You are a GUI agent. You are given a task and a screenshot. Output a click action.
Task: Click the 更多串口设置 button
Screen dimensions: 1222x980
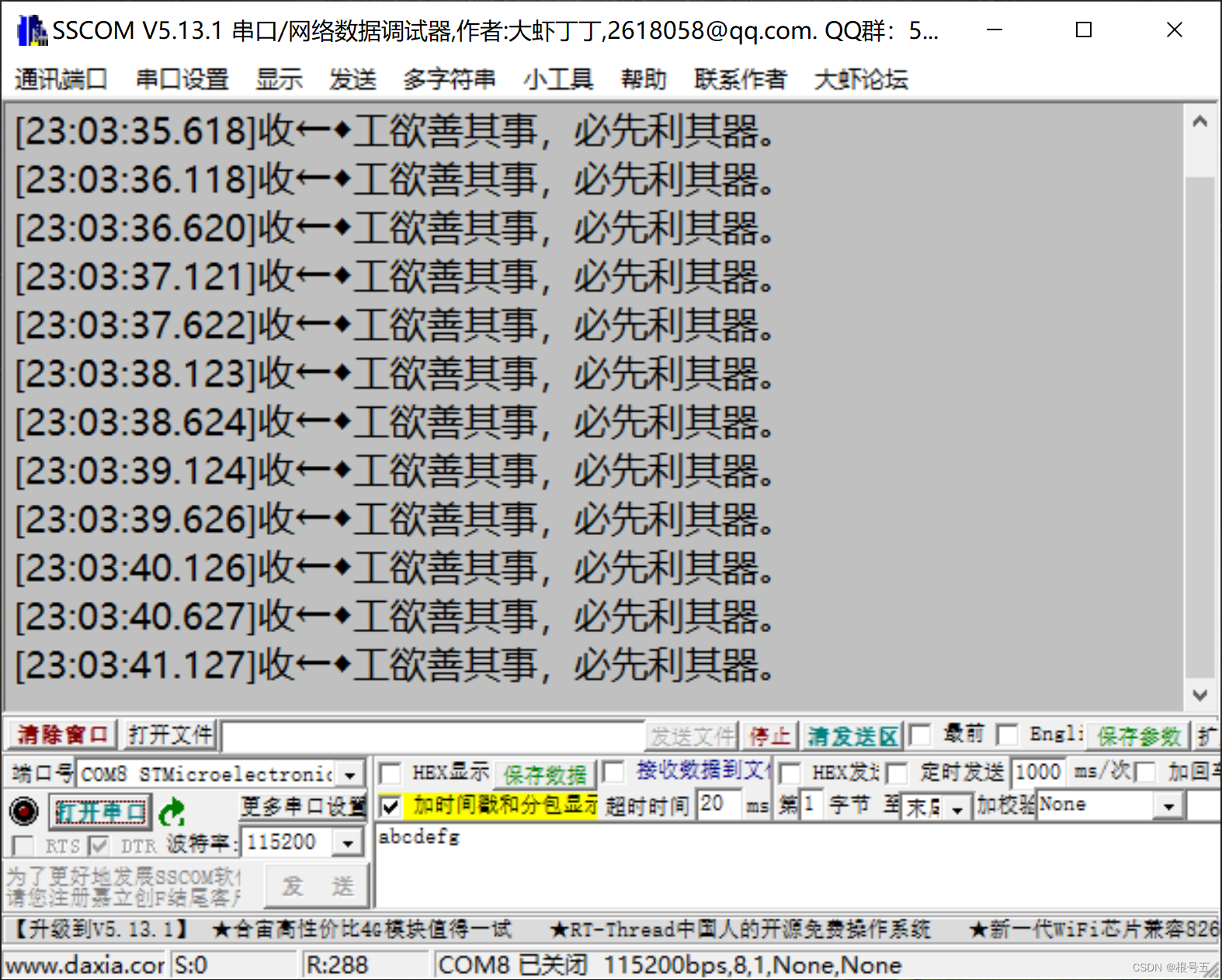click(x=303, y=806)
